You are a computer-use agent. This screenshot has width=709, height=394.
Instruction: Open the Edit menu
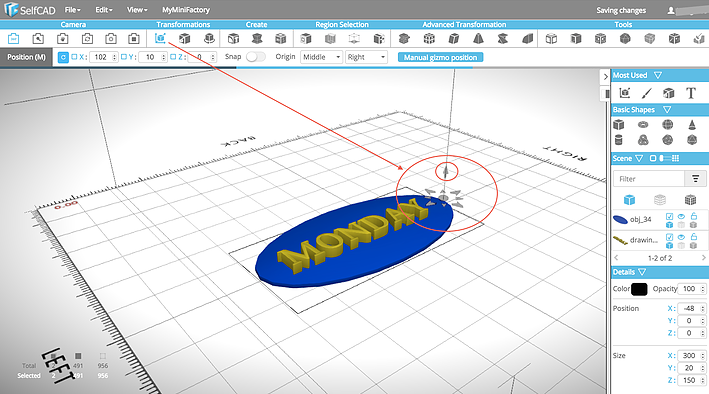pos(104,9)
